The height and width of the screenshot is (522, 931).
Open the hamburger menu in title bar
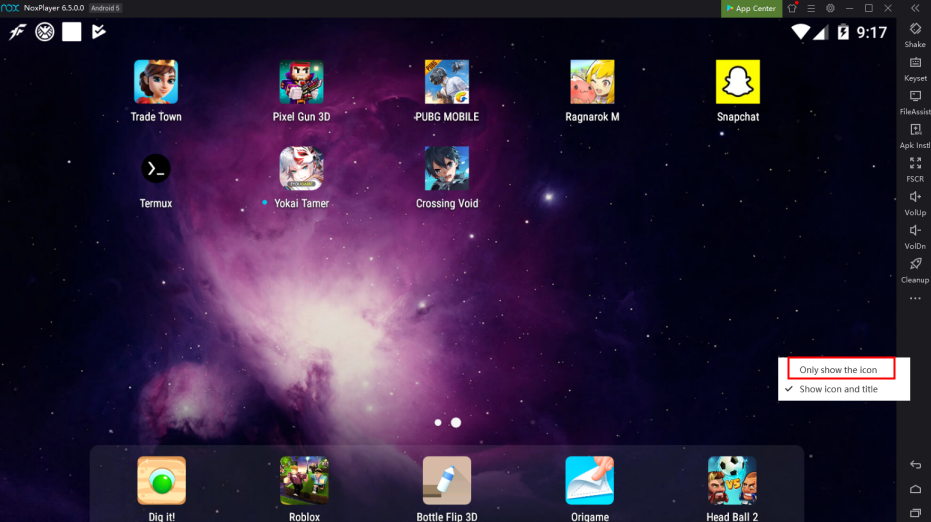click(811, 8)
